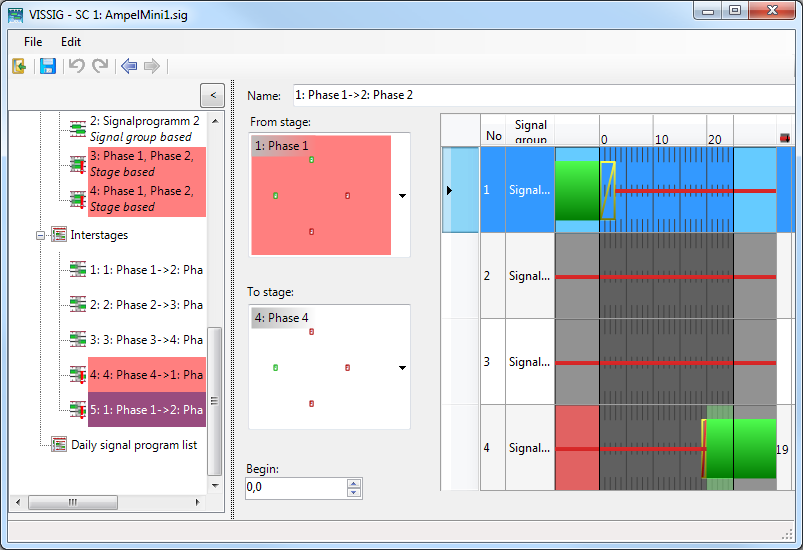This screenshot has height=550, width=803.
Task: Select 2: Signalprogramm 2 tree item
Action: 144,120
